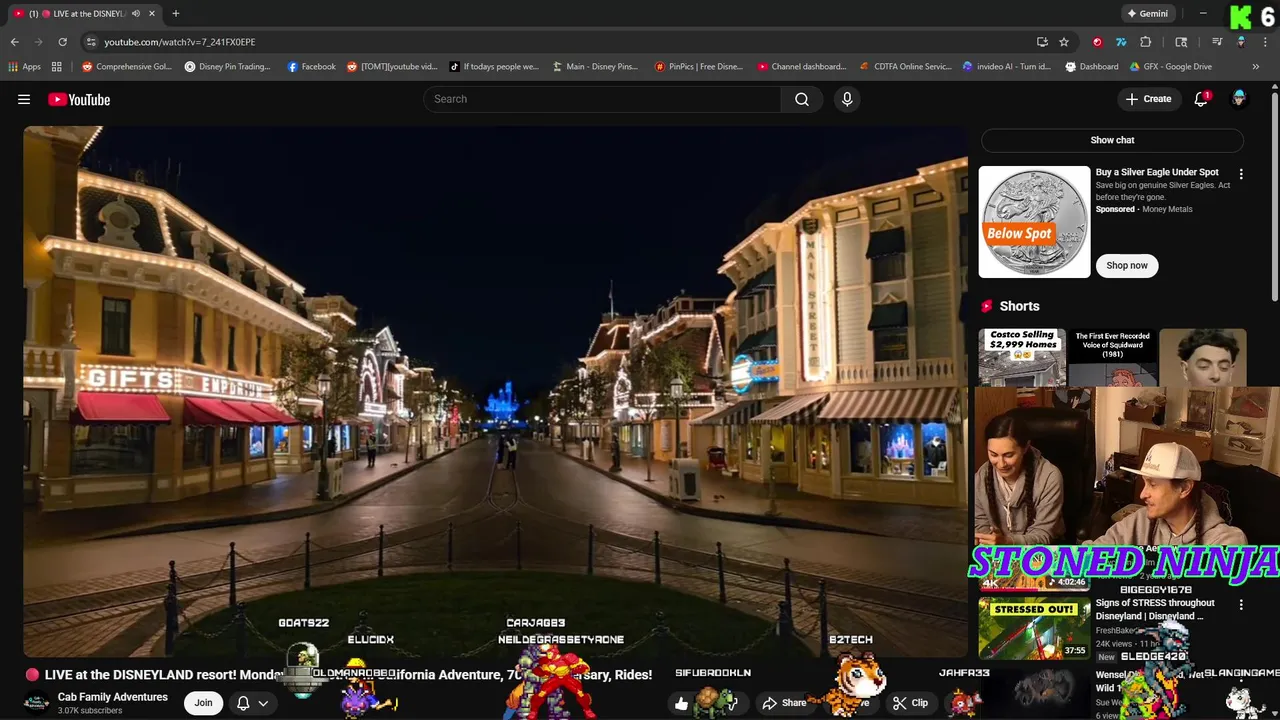Click the Shorts section heading

click(1019, 306)
